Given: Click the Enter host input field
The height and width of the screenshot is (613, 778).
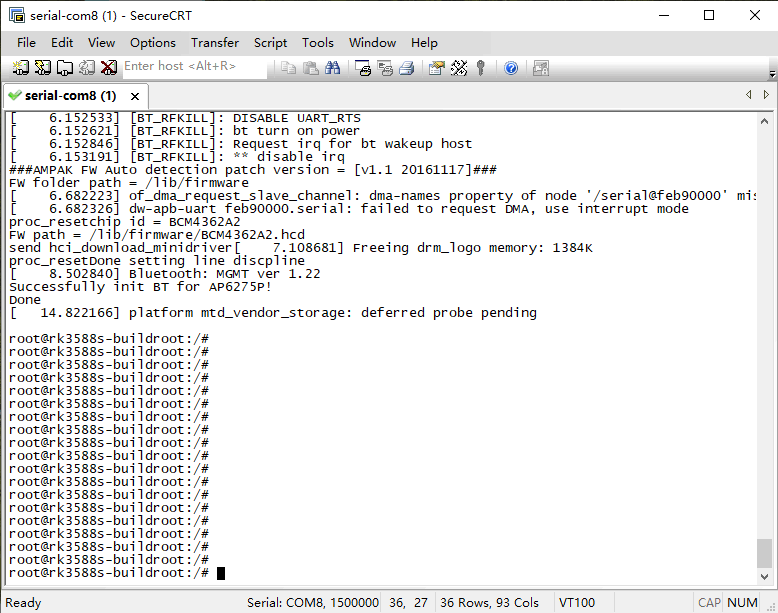Looking at the screenshot, I should pyautogui.click(x=192, y=67).
